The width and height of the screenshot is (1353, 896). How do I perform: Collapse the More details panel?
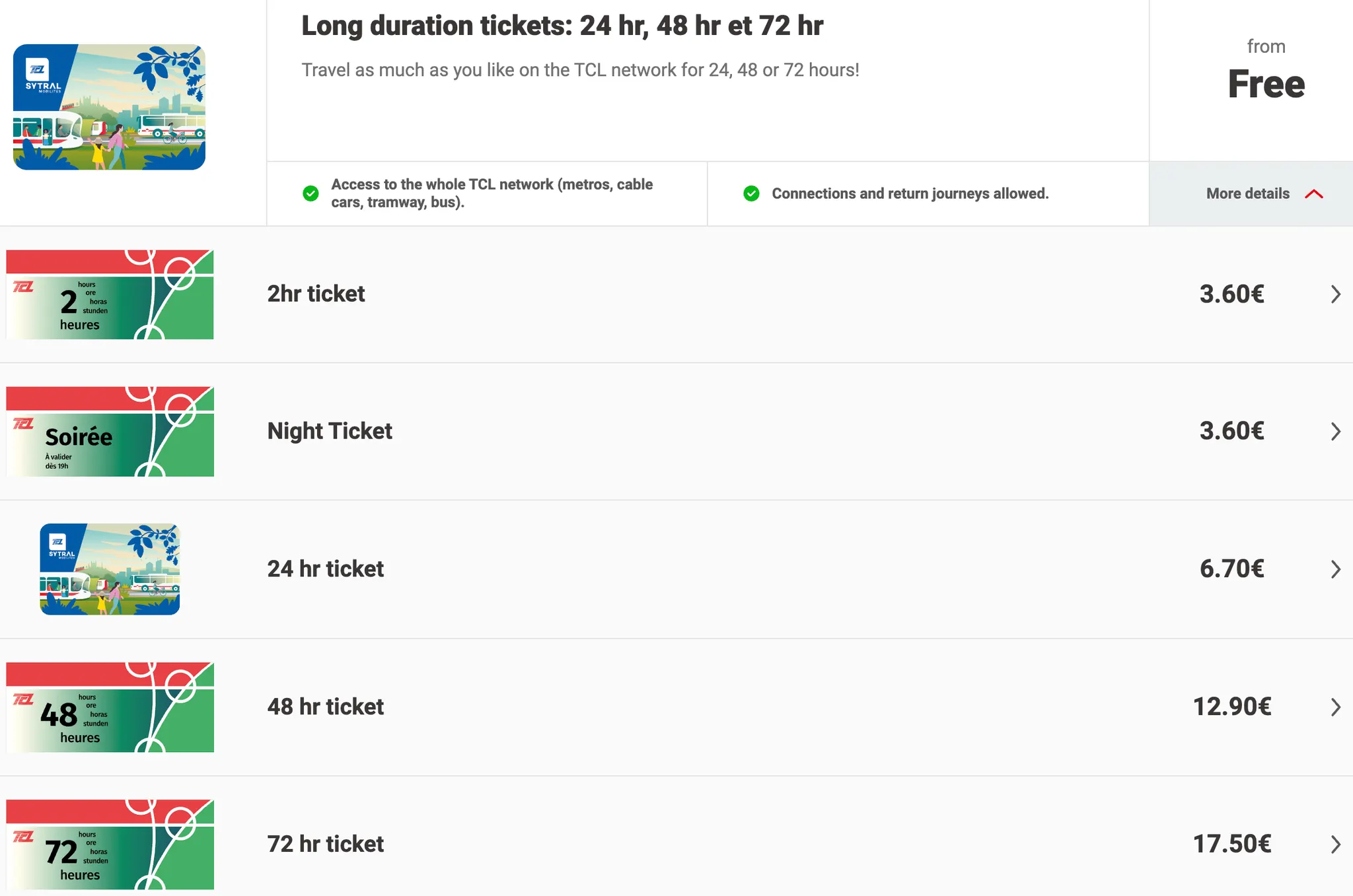[x=1247, y=193]
